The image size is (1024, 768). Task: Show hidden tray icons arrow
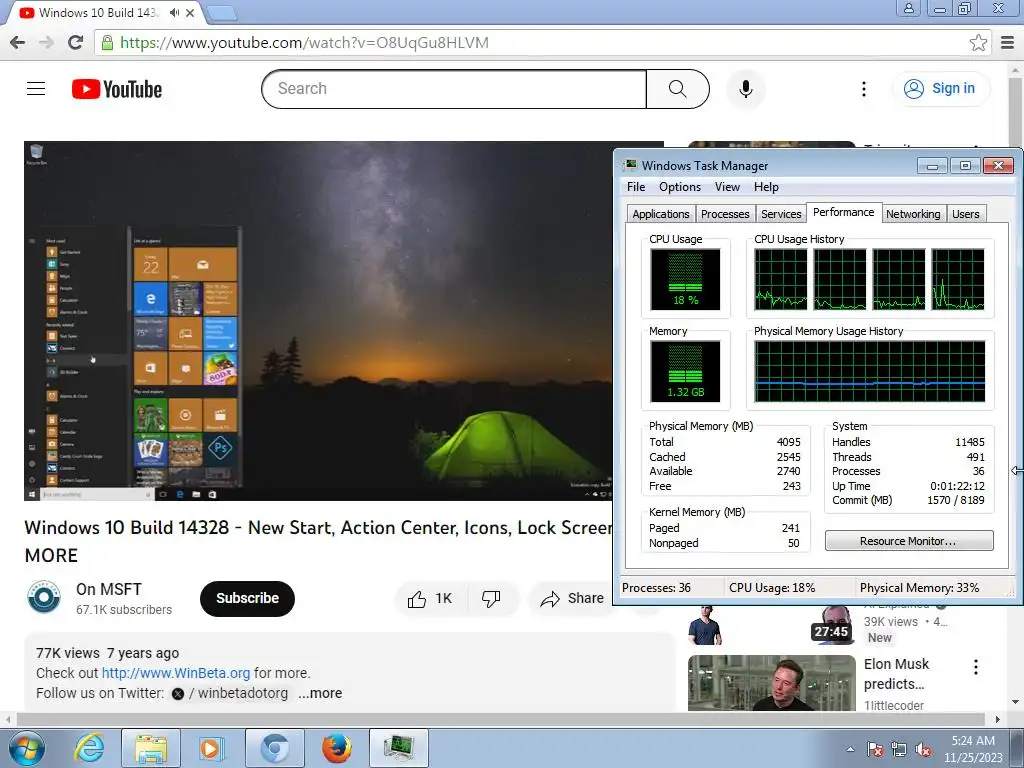(x=850, y=749)
